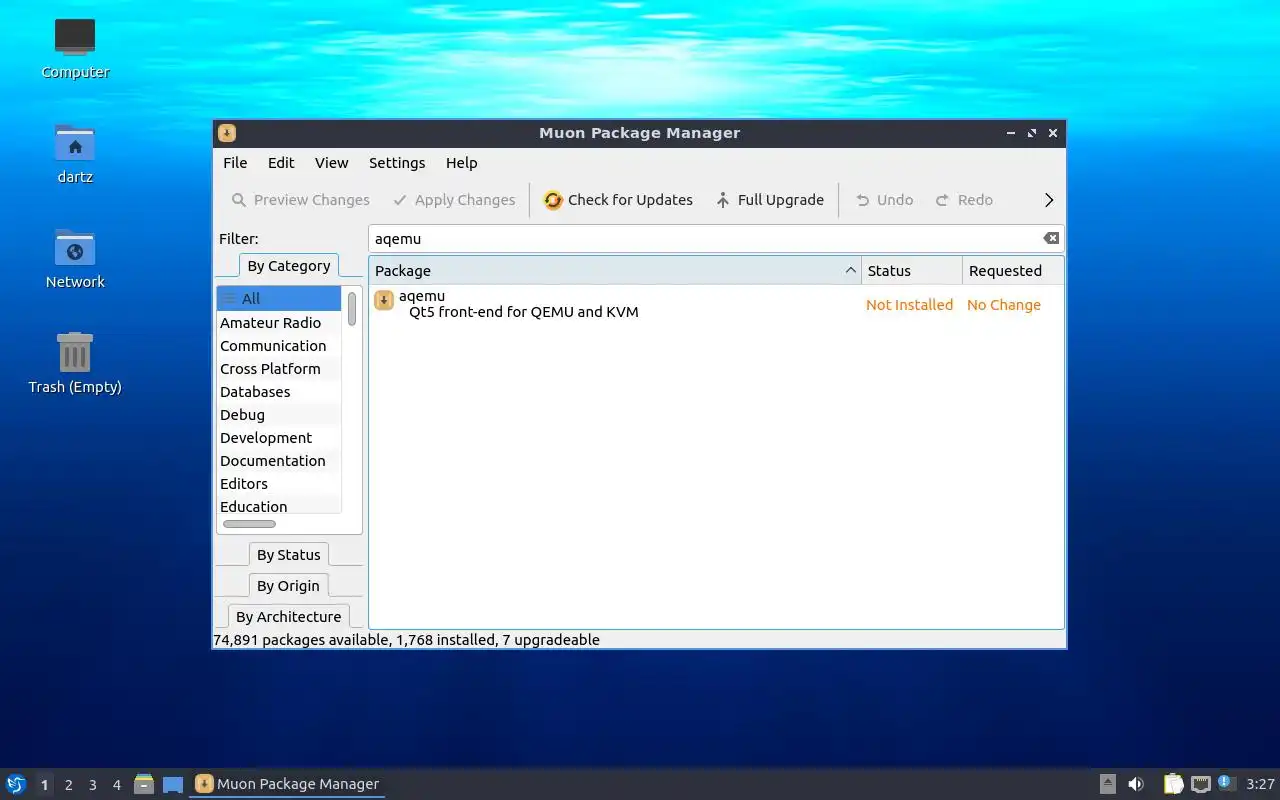Open the Help menu

coord(462,163)
